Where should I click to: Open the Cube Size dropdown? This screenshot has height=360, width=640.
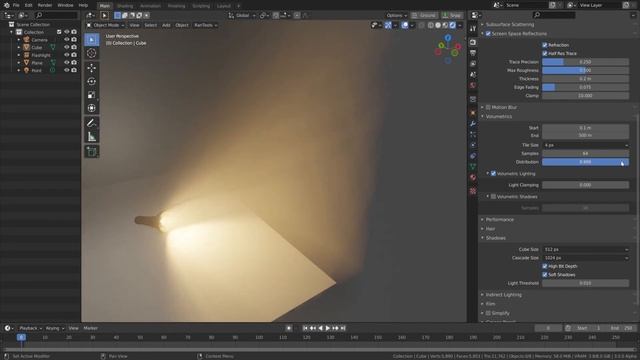pyautogui.click(x=585, y=249)
